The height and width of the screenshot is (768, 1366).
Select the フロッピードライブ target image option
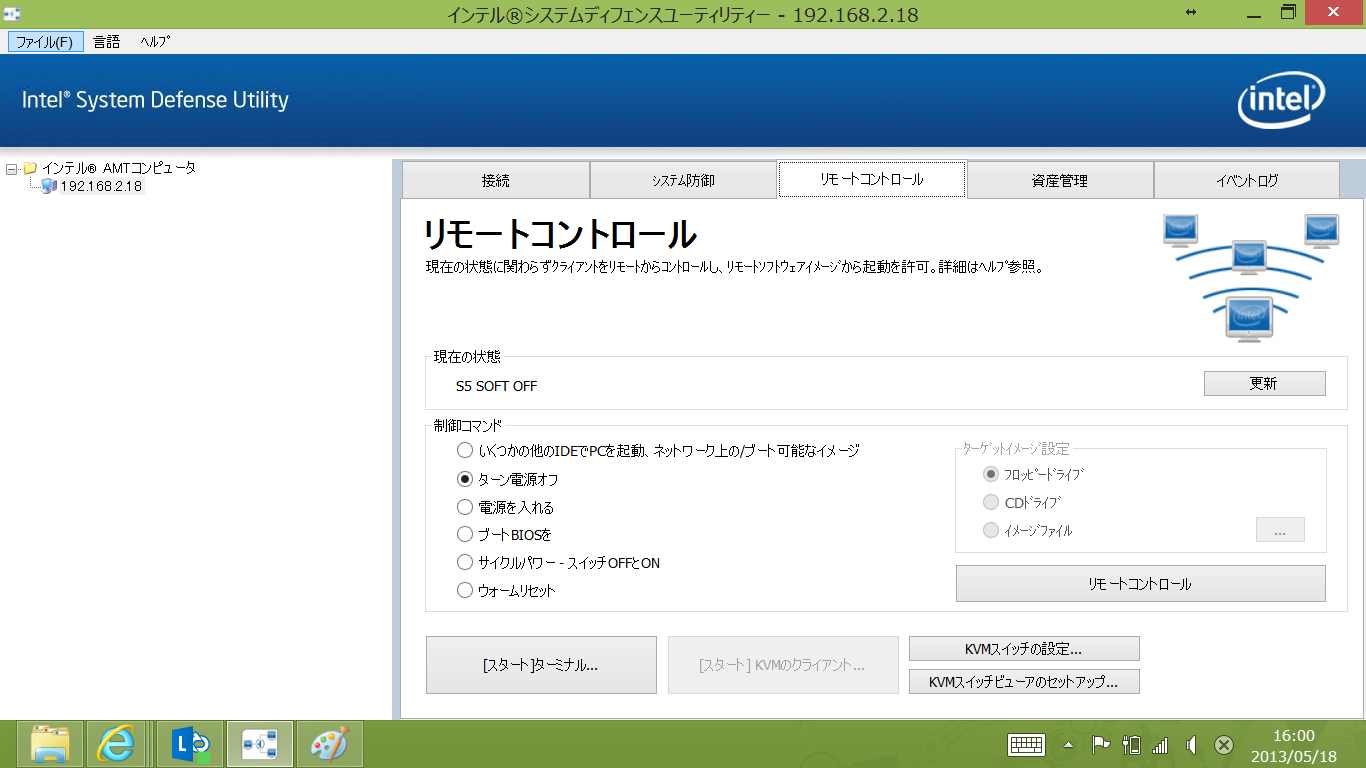tap(991, 474)
